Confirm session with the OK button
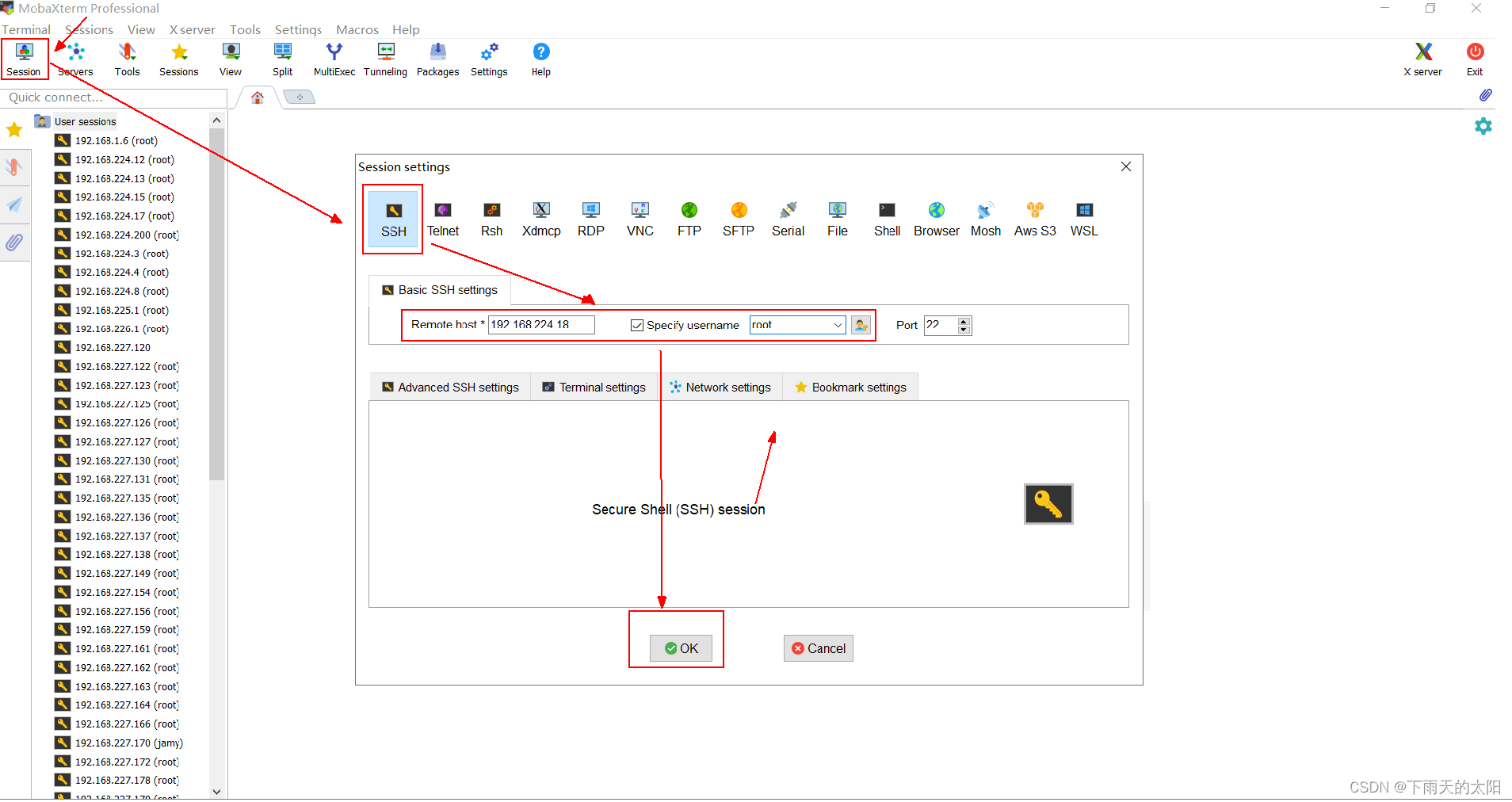1512x802 pixels. point(682,648)
